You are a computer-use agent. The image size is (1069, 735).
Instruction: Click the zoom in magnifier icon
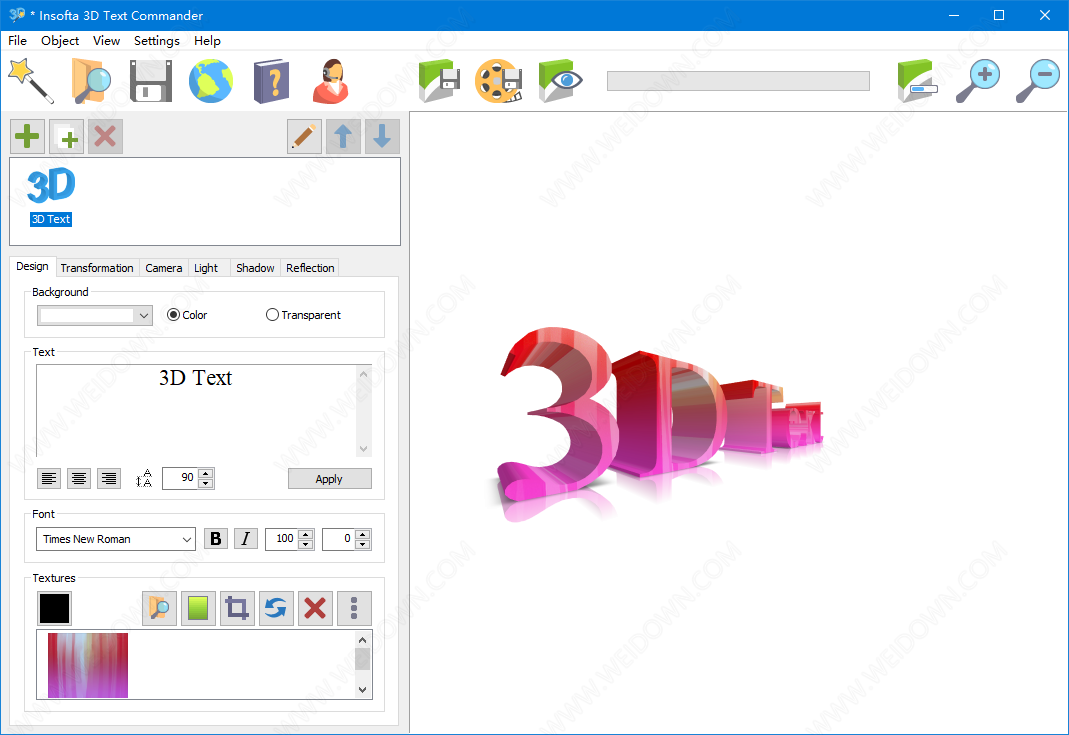[x=977, y=81]
